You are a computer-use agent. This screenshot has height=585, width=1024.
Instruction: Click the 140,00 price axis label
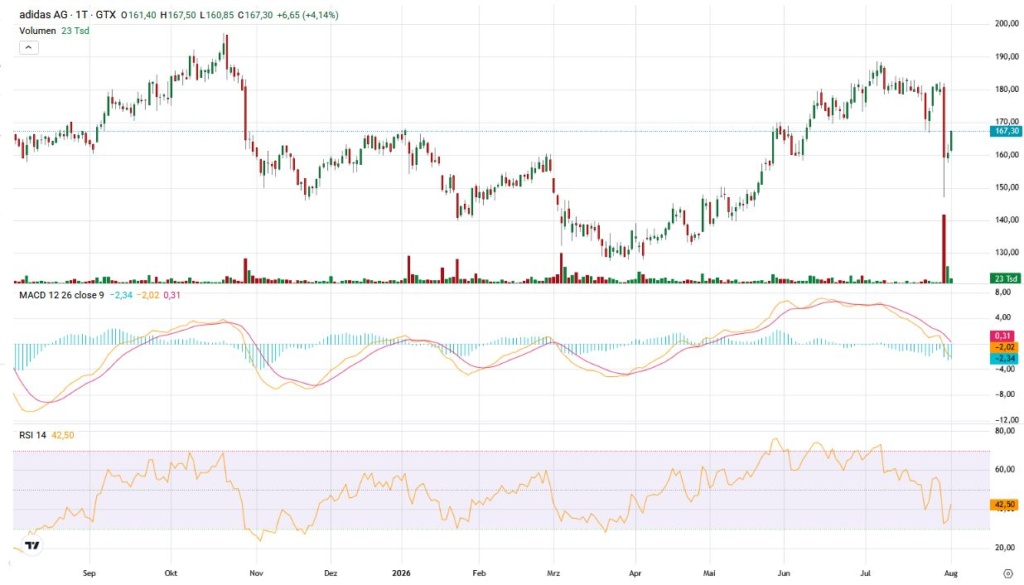pos(1006,220)
